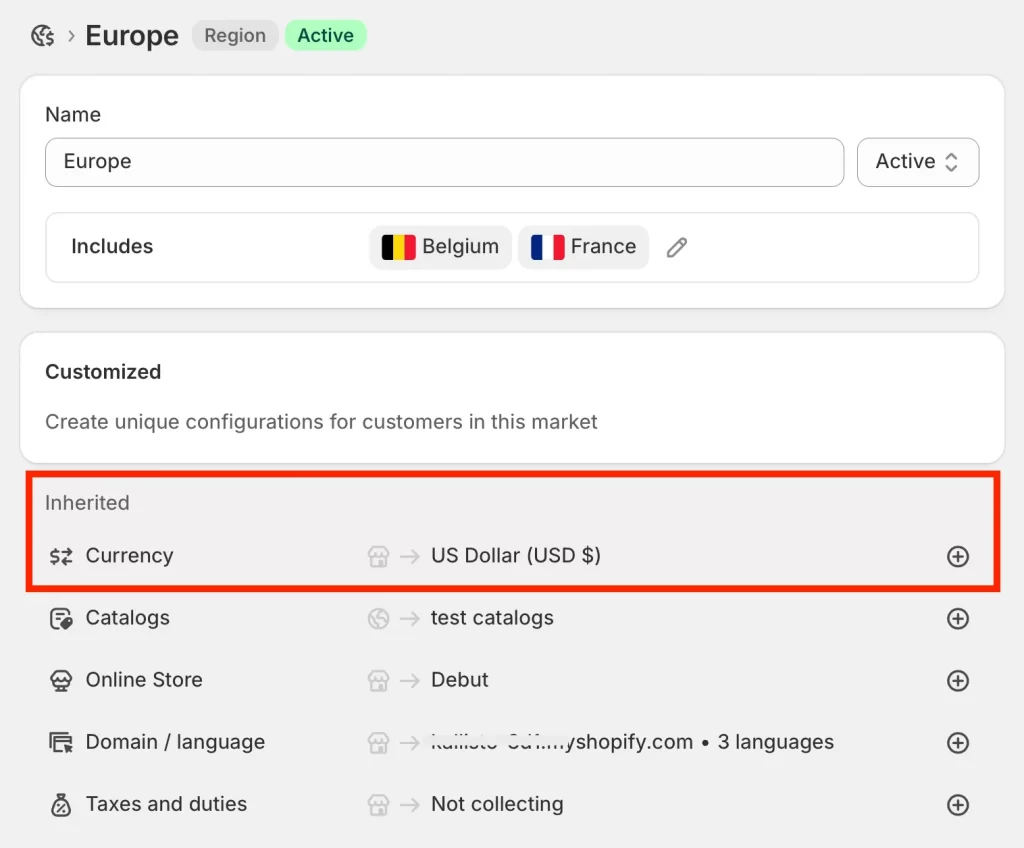Viewport: 1024px width, 848px height.
Task: Open the US Dollar (USD $) currency setting
Action: (515, 556)
